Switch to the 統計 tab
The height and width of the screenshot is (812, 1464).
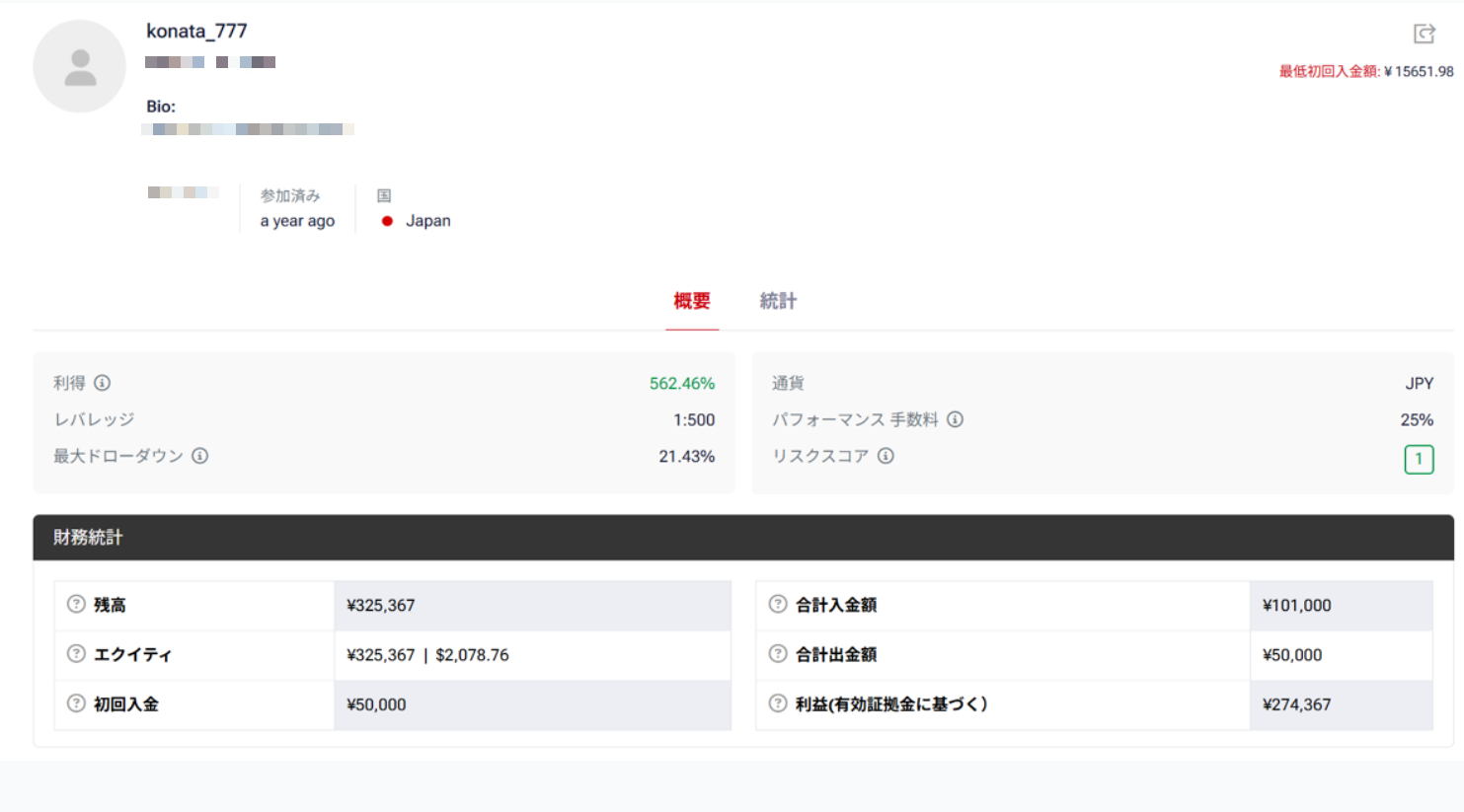(778, 301)
